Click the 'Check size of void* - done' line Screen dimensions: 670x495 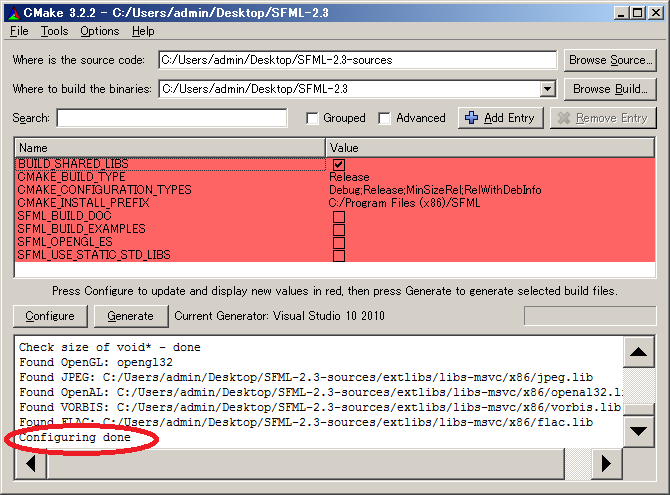[110, 348]
